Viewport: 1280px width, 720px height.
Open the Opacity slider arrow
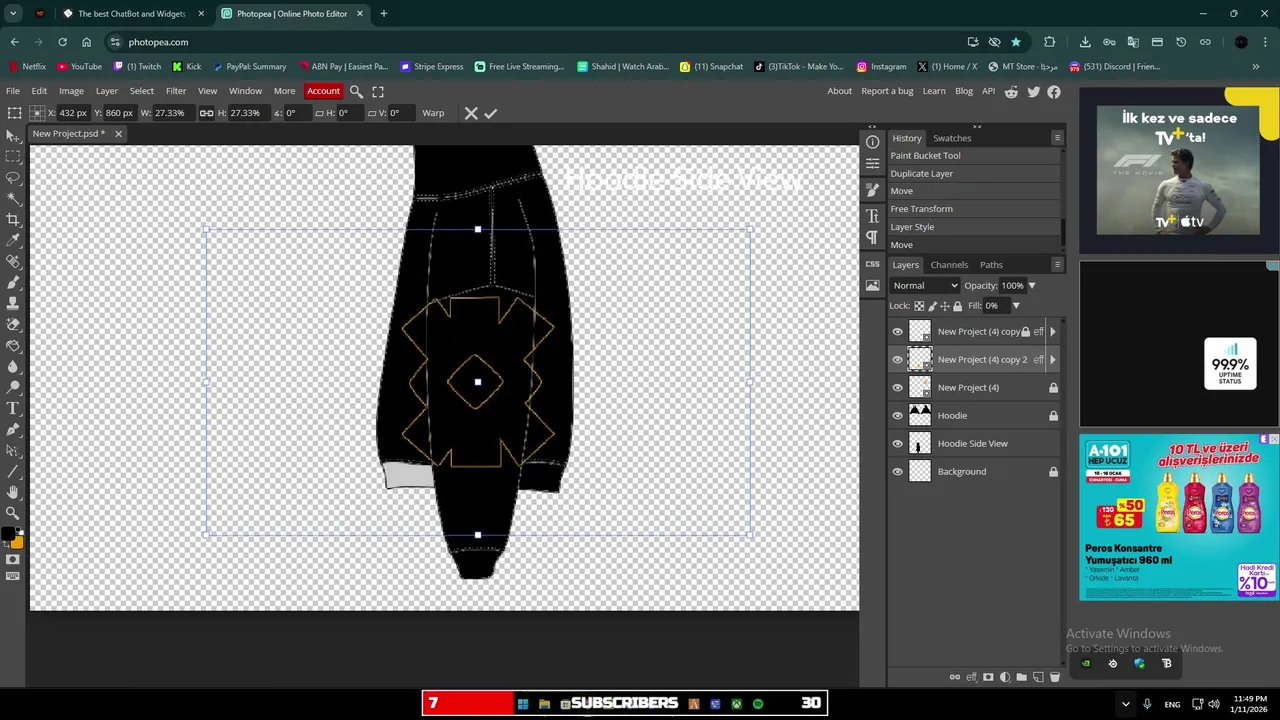click(x=1032, y=286)
